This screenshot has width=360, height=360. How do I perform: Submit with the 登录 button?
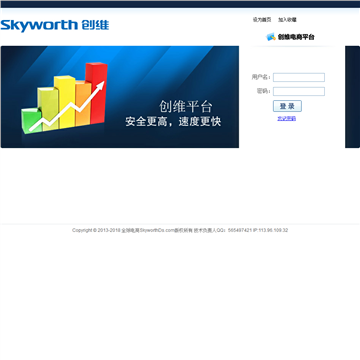pyautogui.click(x=287, y=106)
